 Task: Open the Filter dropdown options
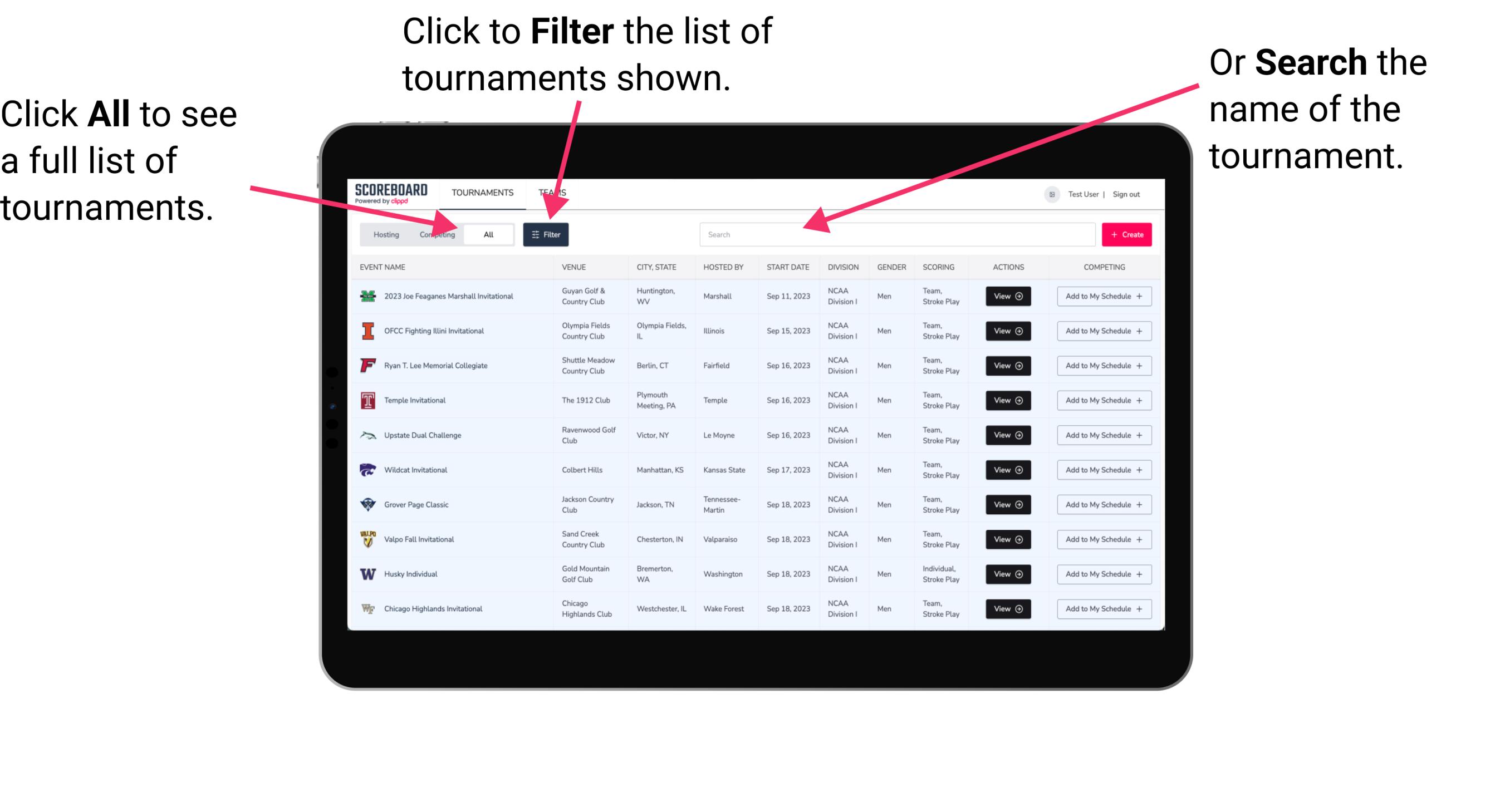(x=546, y=234)
